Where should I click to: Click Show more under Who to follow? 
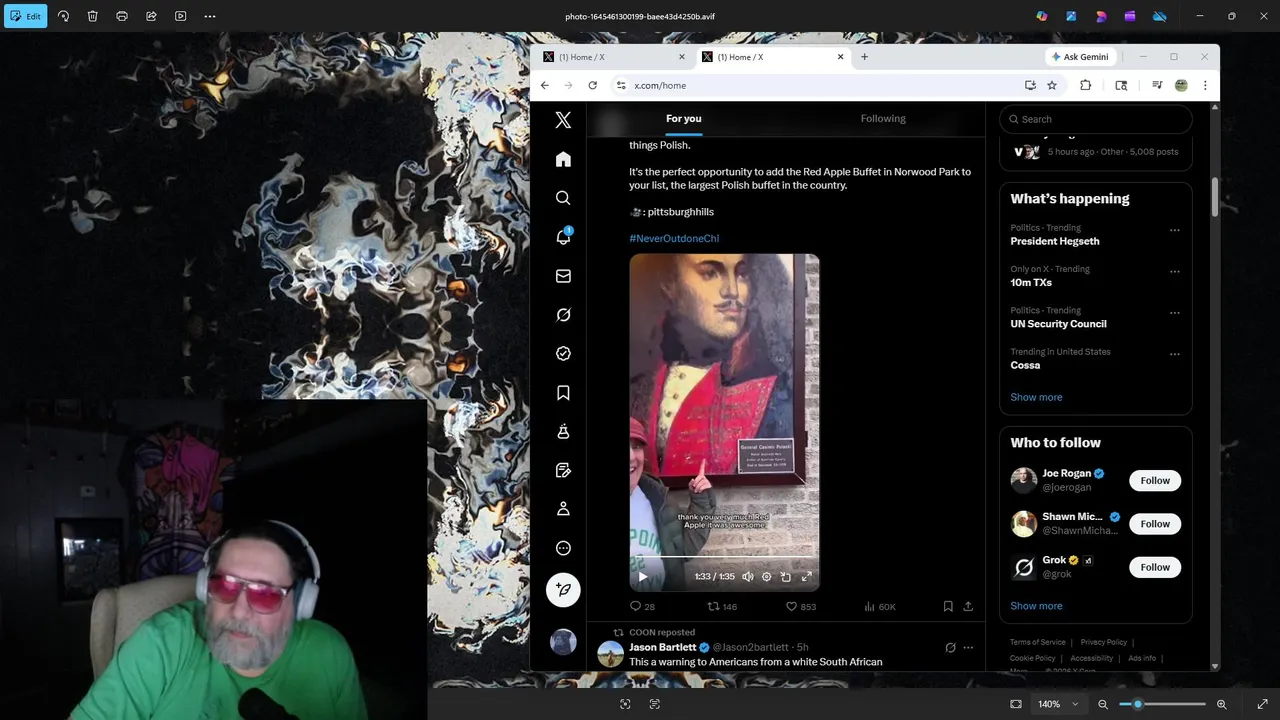coord(1036,606)
